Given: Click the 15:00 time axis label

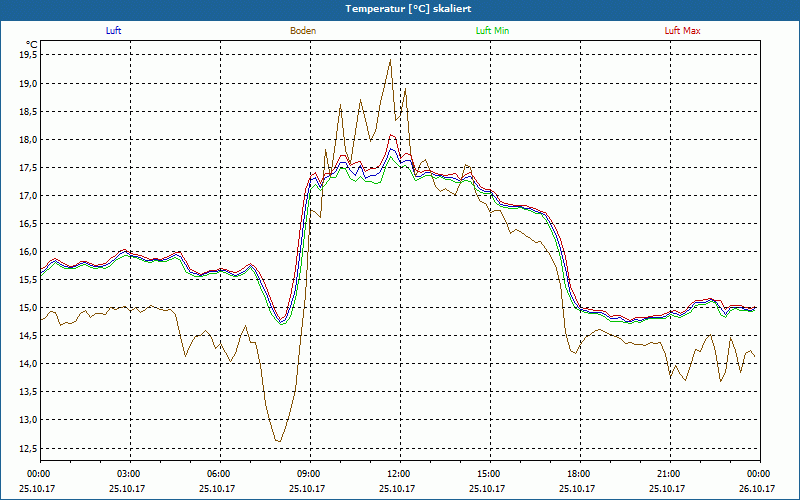Looking at the screenshot, I should point(488,474).
